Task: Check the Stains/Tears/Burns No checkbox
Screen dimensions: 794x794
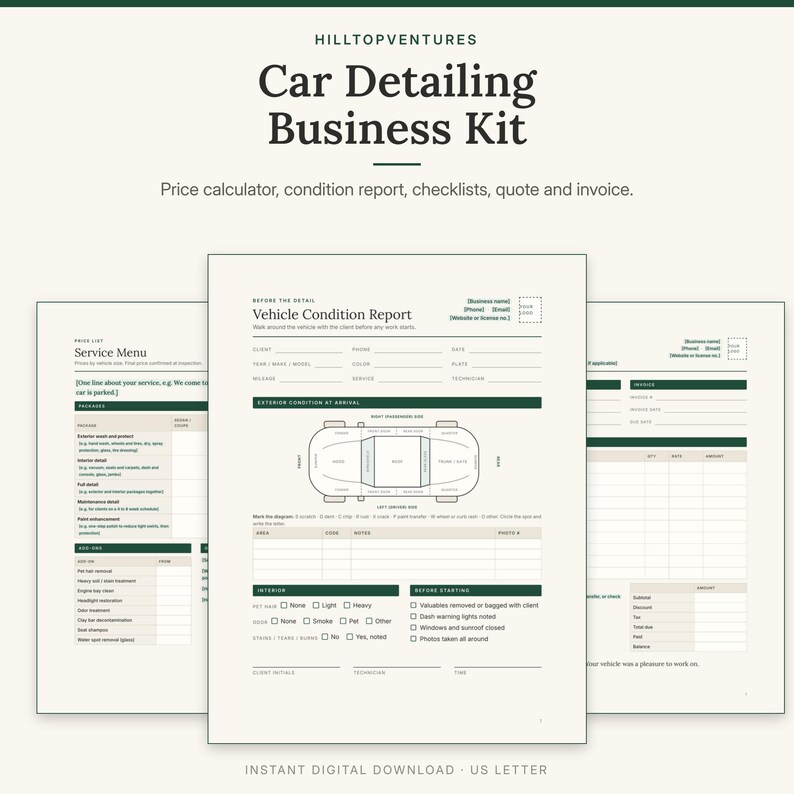Action: [x=325, y=637]
